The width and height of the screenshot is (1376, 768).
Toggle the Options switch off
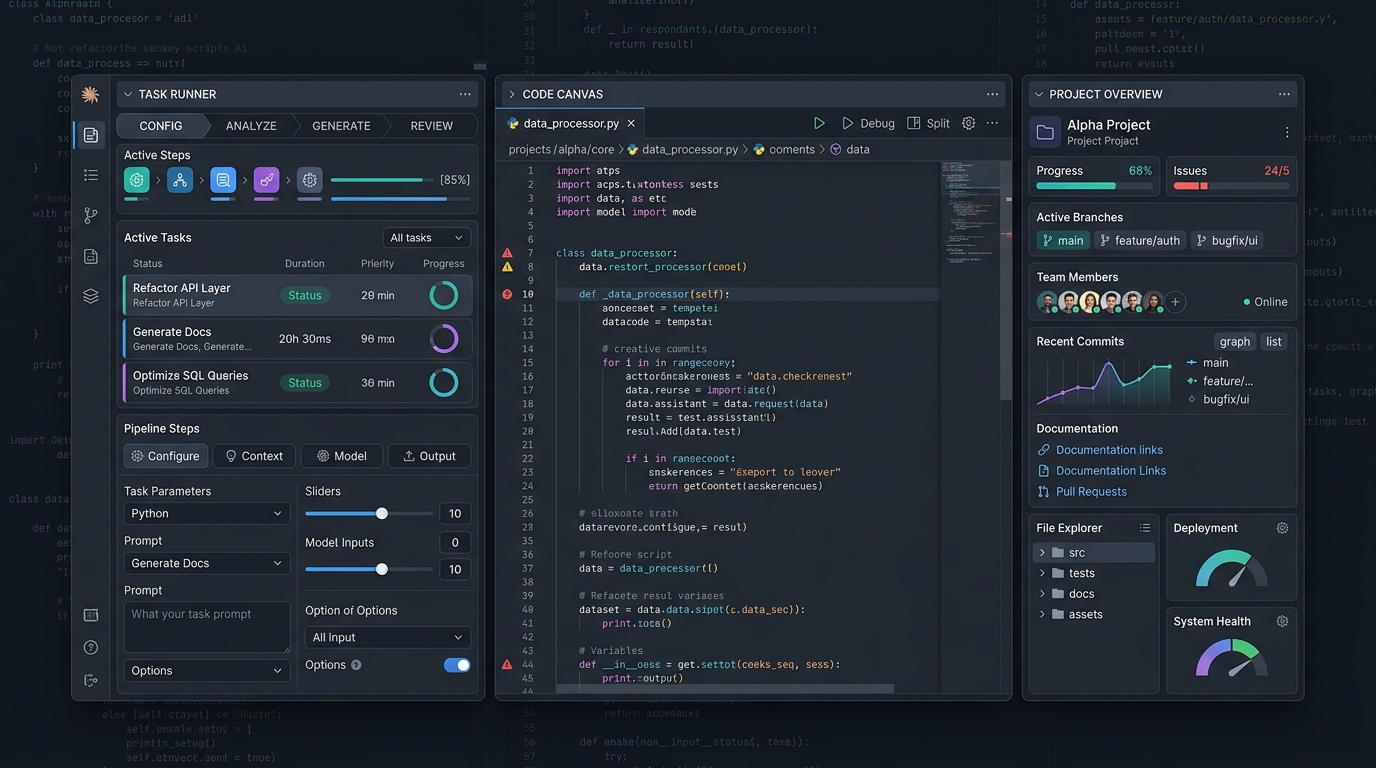pos(457,665)
